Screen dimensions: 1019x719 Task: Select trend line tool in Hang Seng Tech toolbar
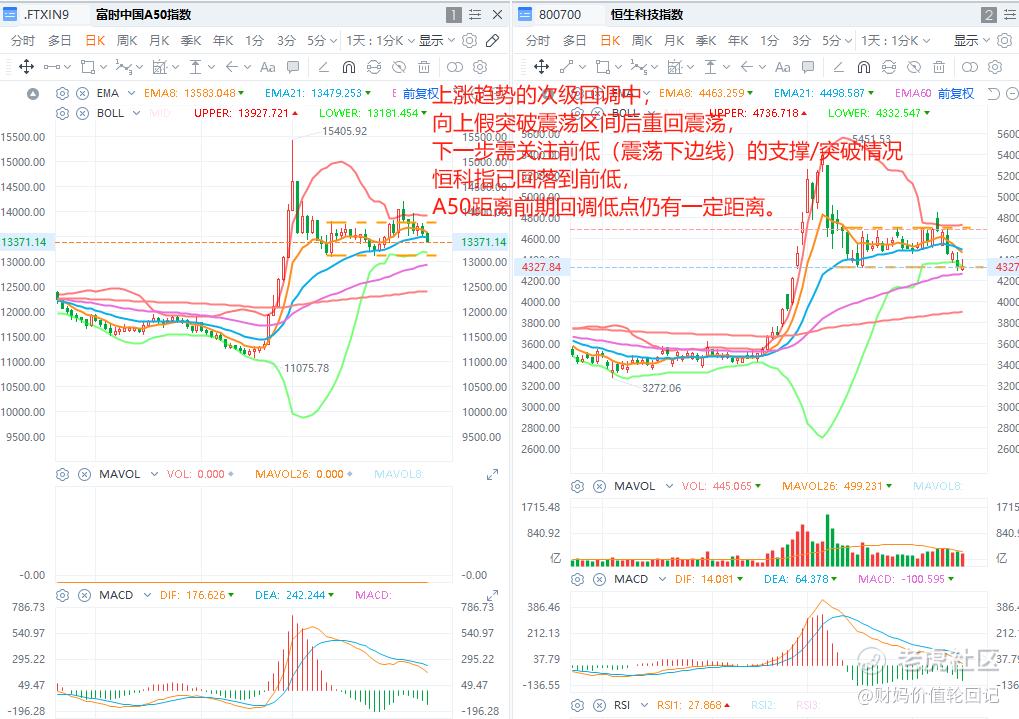click(566, 66)
